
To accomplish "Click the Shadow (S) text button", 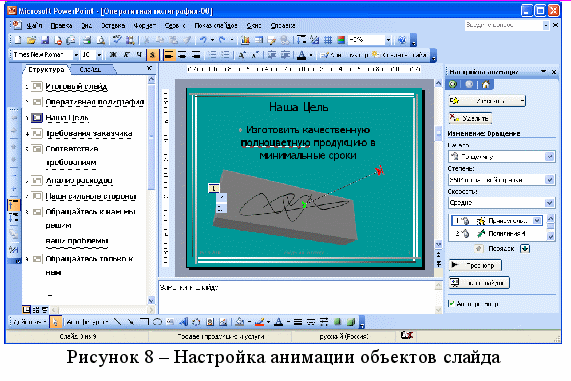I will point(152,55).
